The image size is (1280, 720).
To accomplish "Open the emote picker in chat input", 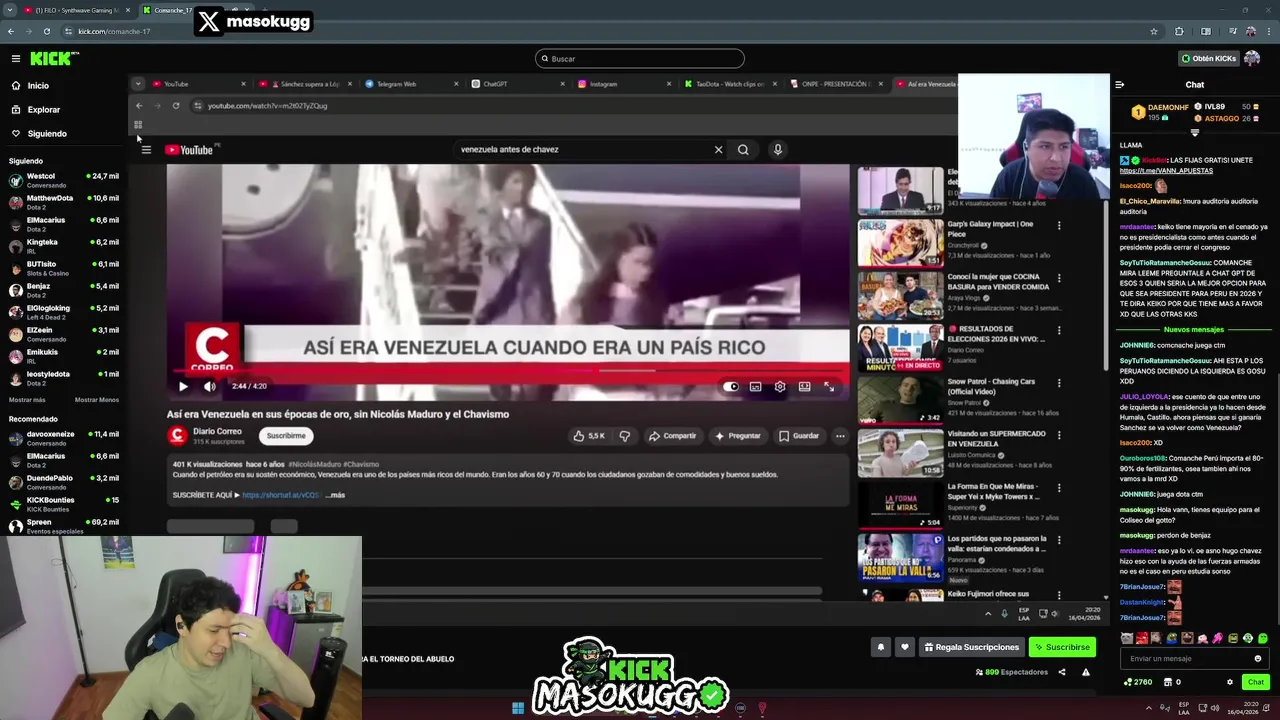I will click(1258, 658).
